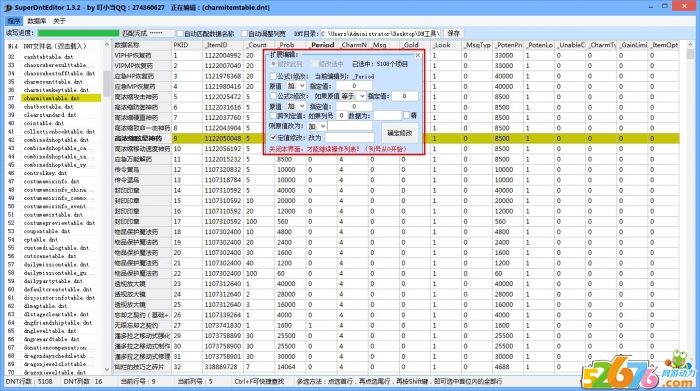
Task: Click the DNT文件名 list header
Action: 54,46
